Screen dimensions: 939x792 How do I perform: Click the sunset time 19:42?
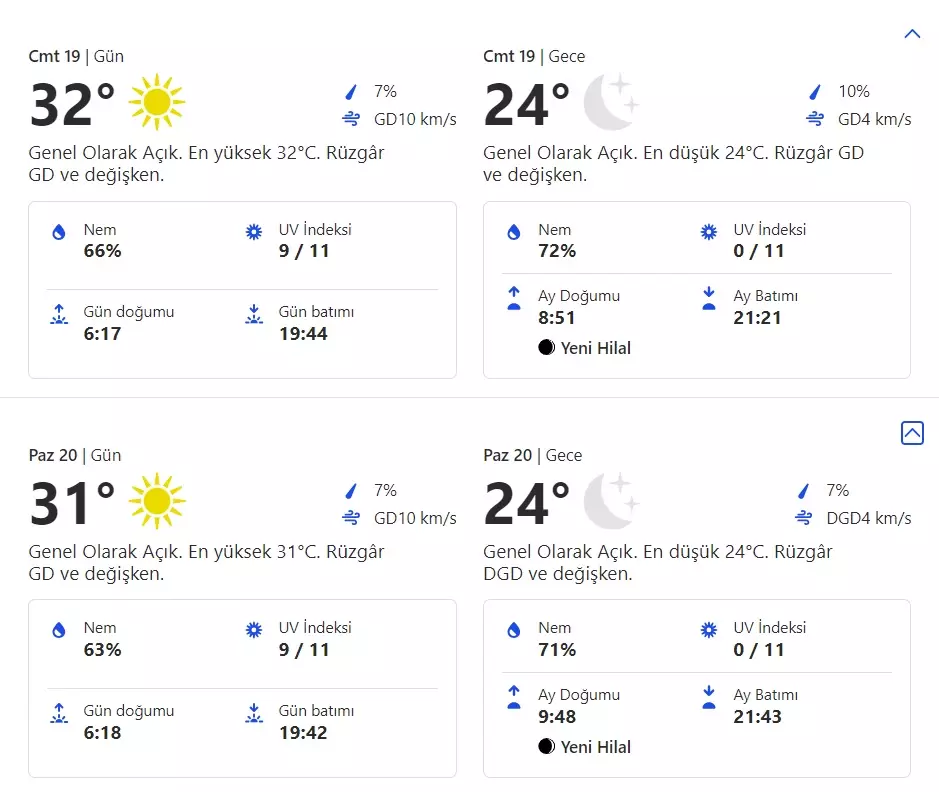coord(303,733)
